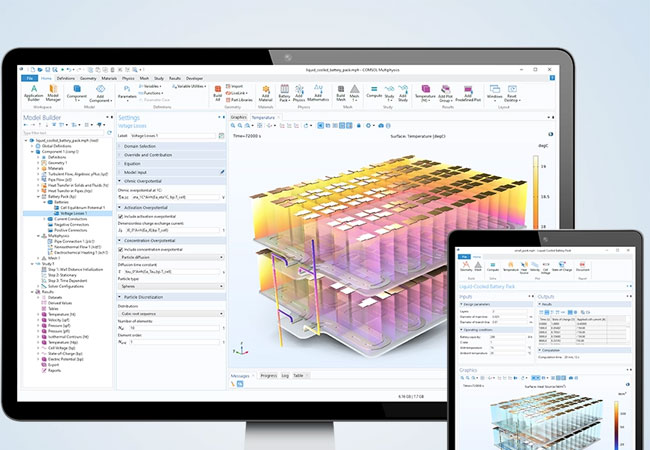
Task: Click Part Libraries in the Geometry group
Action: click(x=239, y=100)
